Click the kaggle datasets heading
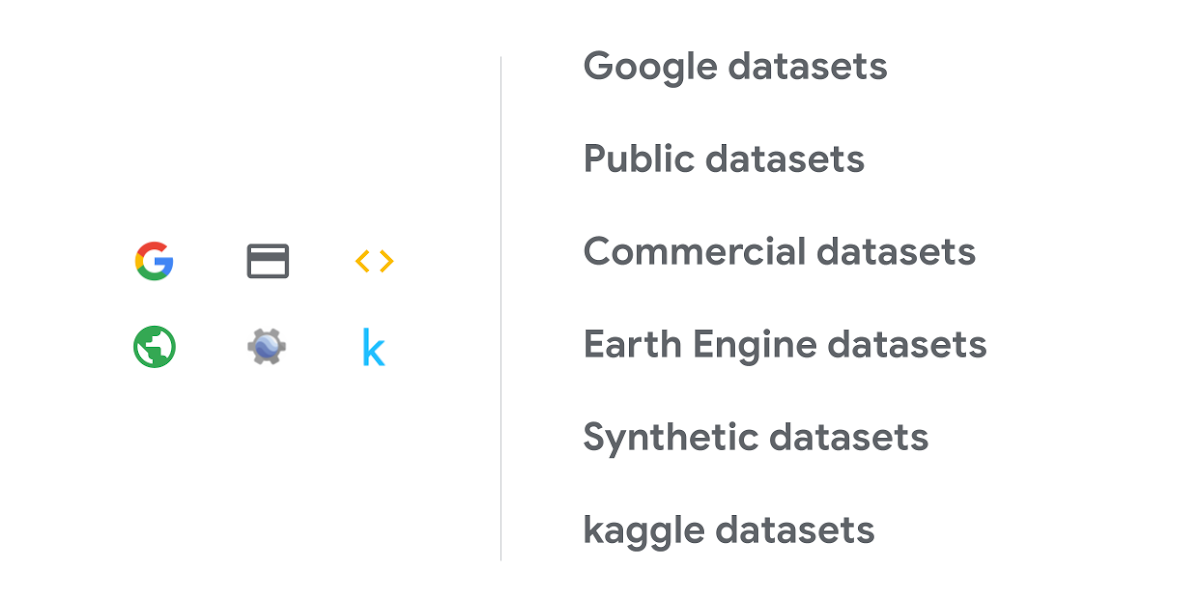This screenshot has height=600, width=1200. click(729, 530)
